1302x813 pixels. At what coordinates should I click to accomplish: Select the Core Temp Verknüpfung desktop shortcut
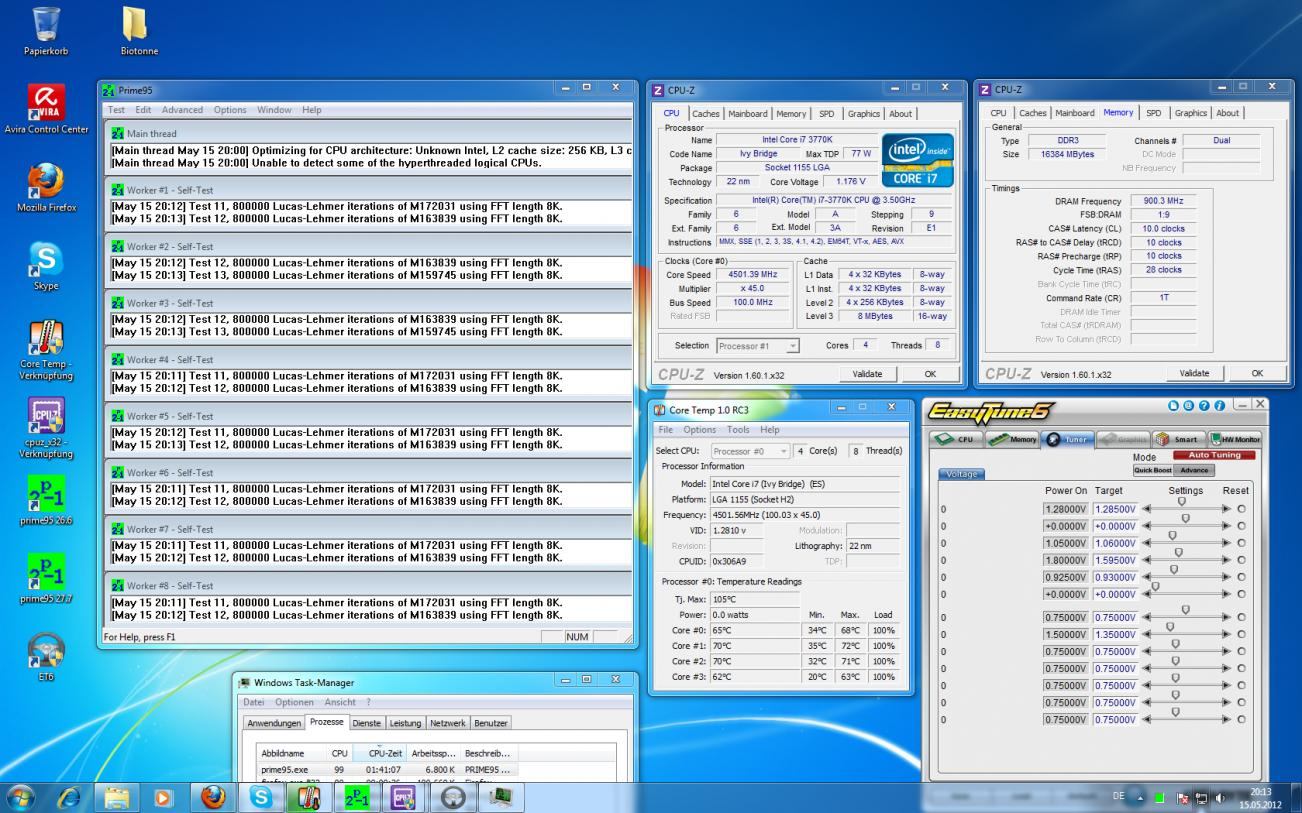pyautogui.click(x=47, y=350)
